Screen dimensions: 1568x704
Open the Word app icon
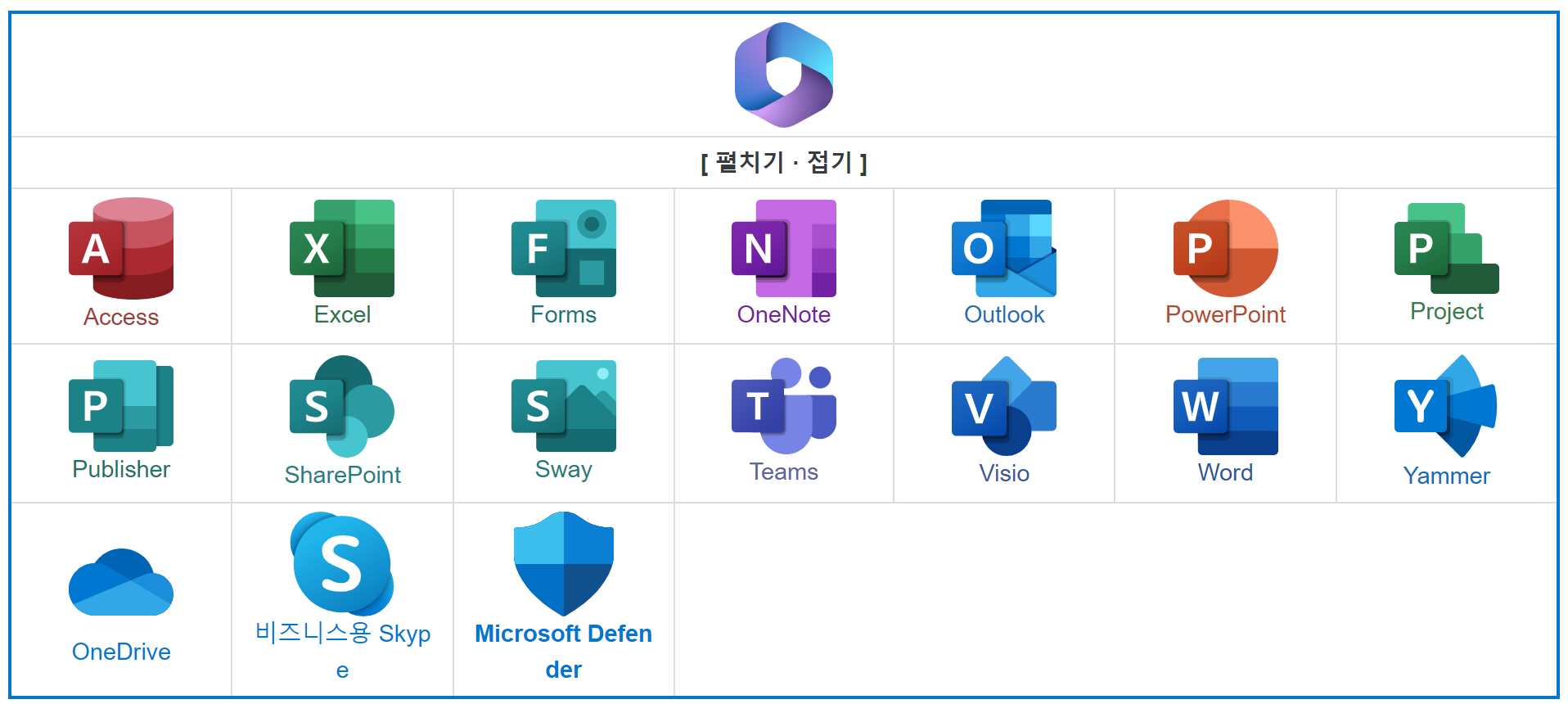click(1225, 406)
